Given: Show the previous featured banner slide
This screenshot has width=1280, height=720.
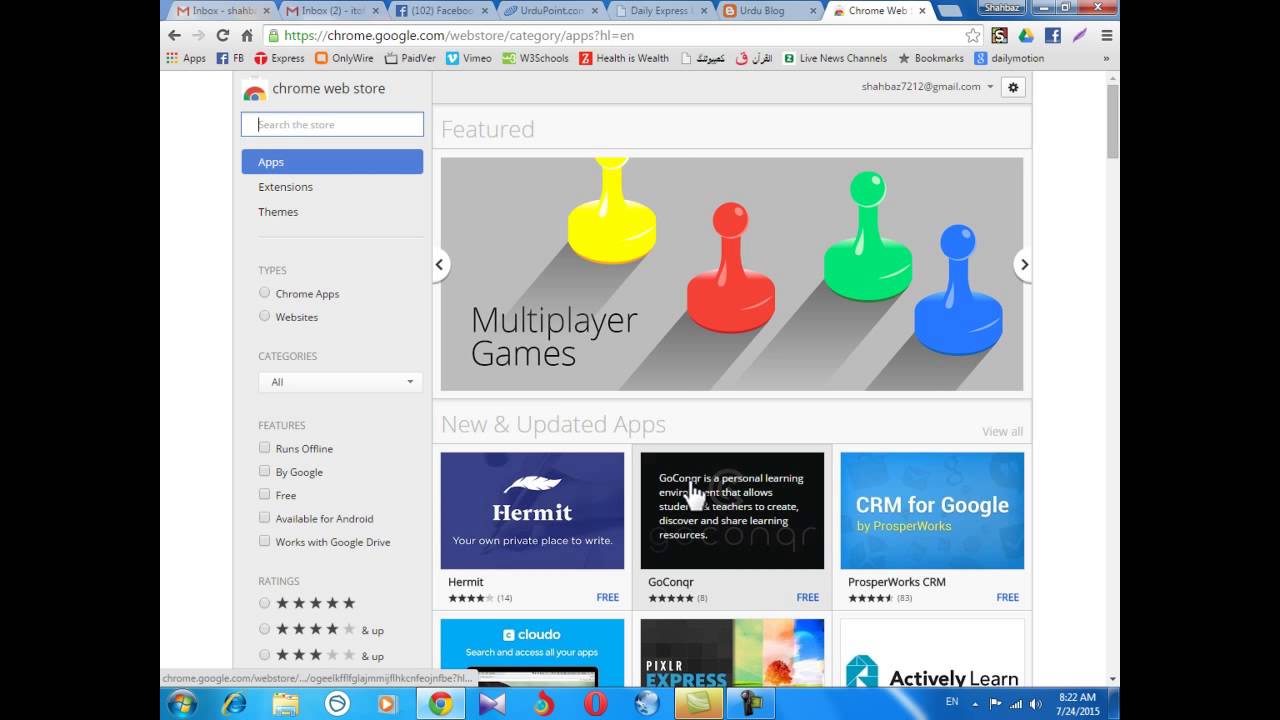Looking at the screenshot, I should pos(439,265).
